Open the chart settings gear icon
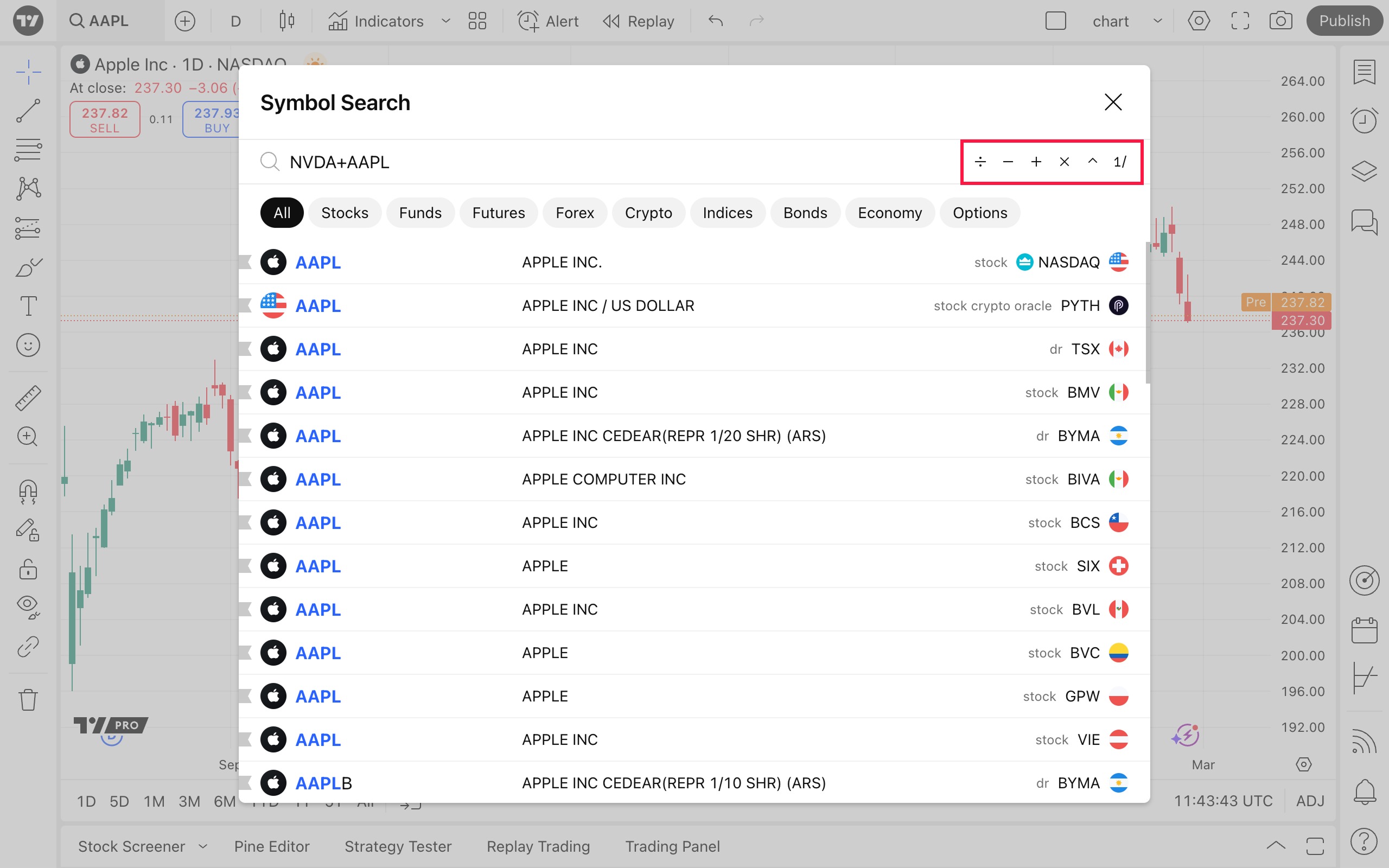This screenshot has height=868, width=1389. coord(1199,21)
